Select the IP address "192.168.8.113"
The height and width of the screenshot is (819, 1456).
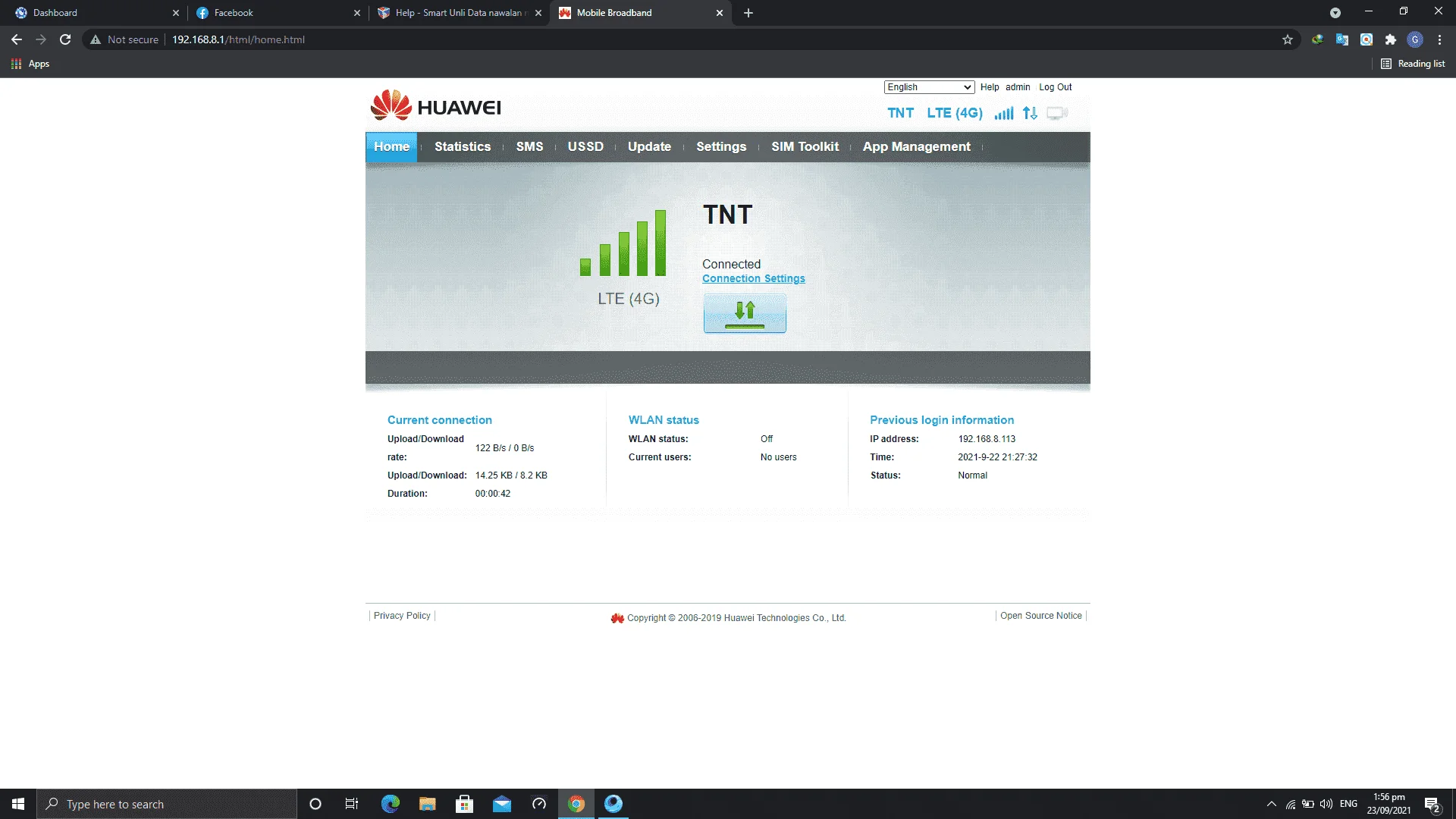pos(987,439)
